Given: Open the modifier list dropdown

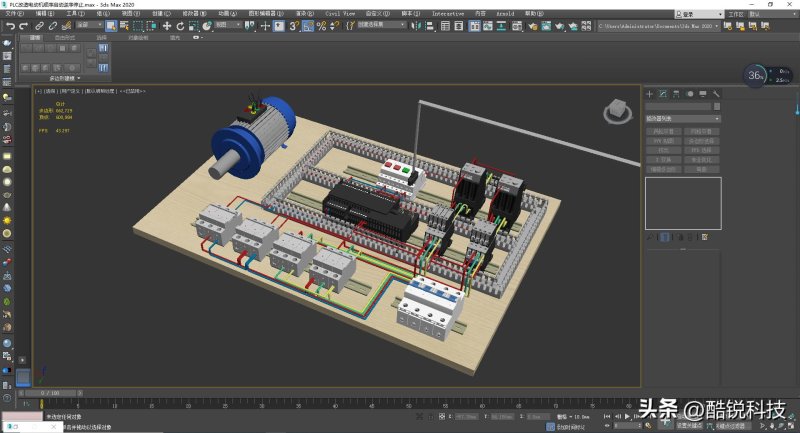Looking at the screenshot, I should [x=683, y=118].
